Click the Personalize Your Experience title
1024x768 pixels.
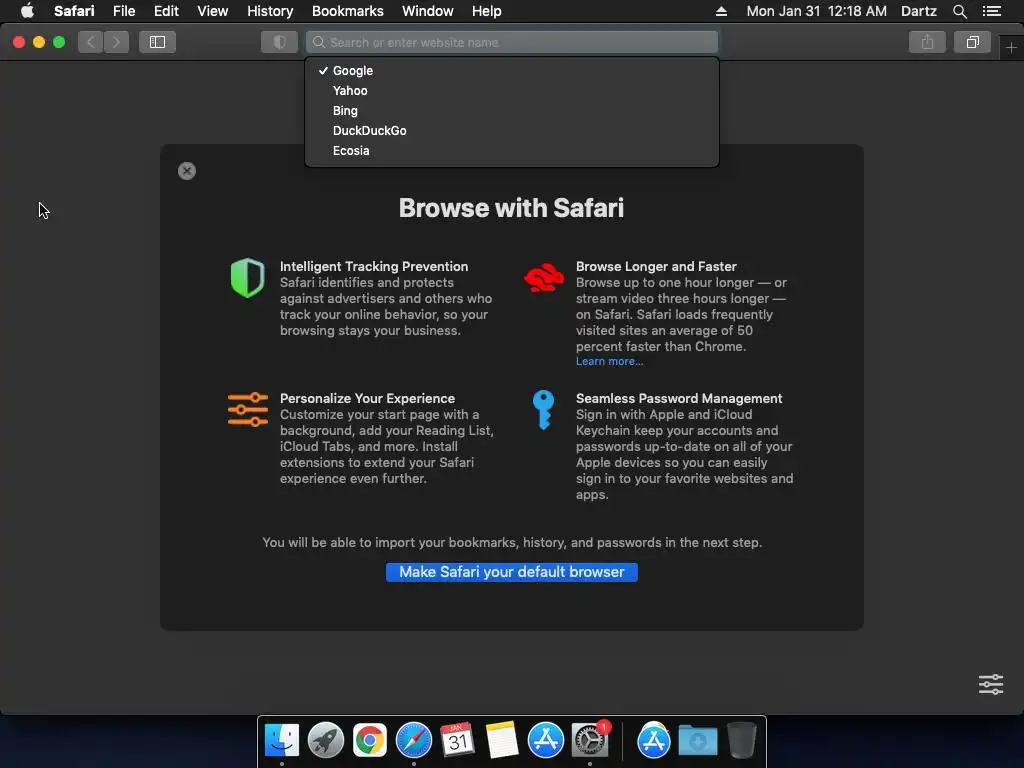click(368, 398)
